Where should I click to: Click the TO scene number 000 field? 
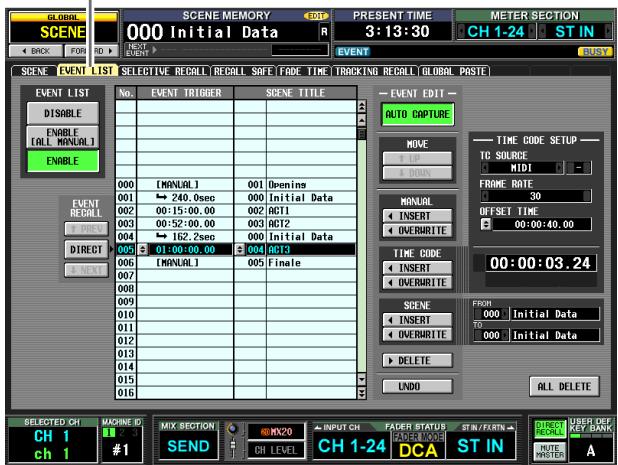pos(491,335)
